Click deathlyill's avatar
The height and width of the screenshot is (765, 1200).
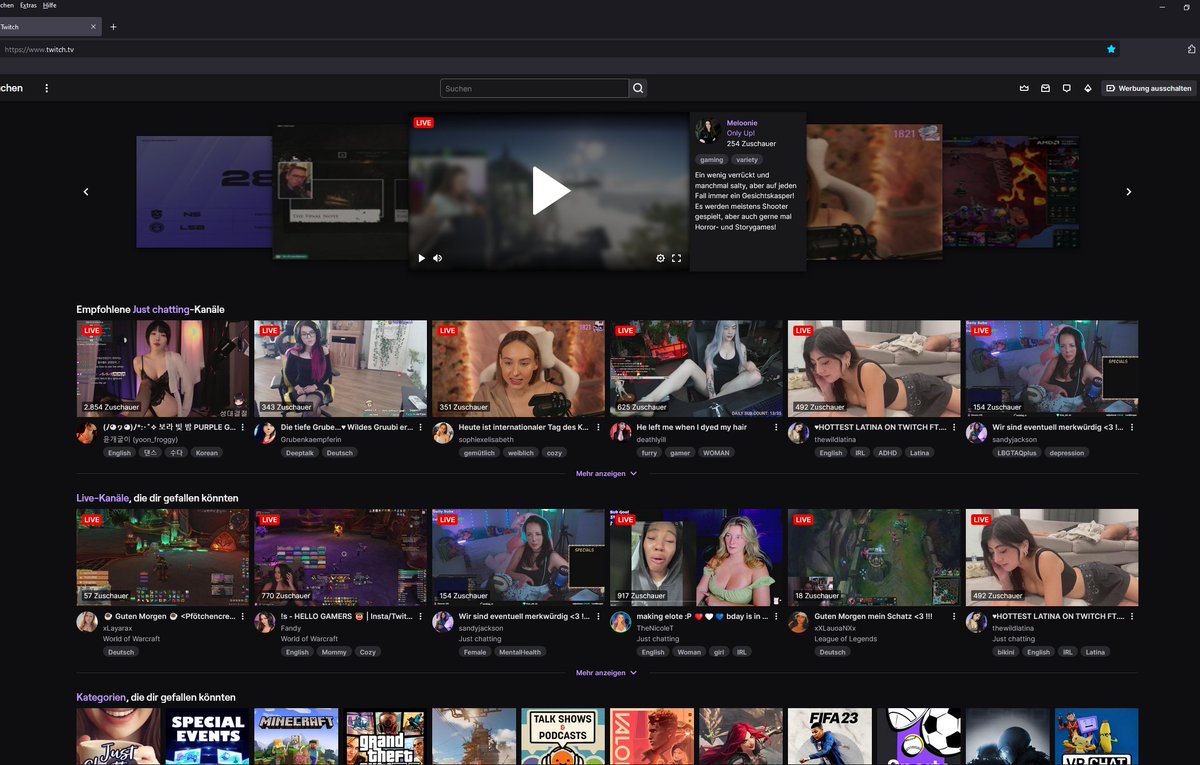(x=621, y=432)
